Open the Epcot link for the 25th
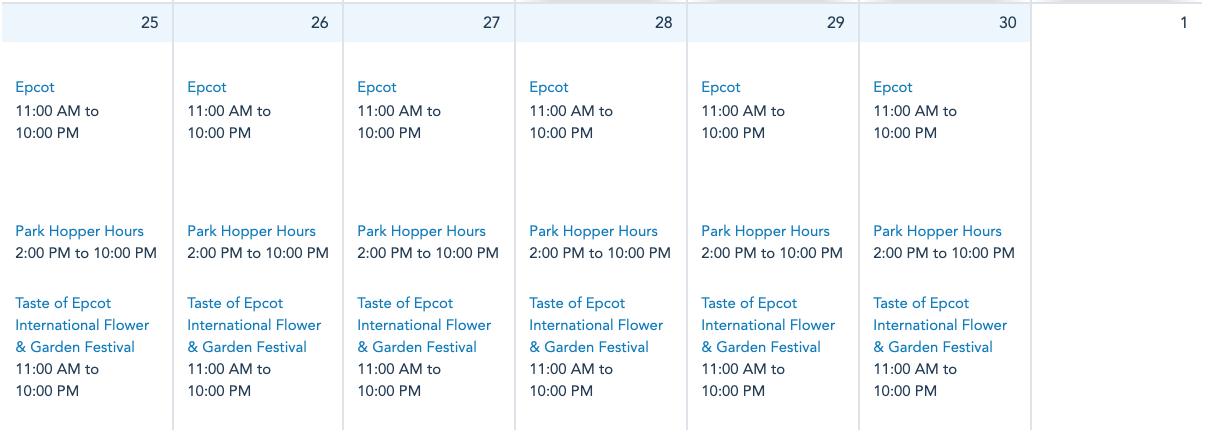This screenshot has height=430, width=1212. coord(35,87)
